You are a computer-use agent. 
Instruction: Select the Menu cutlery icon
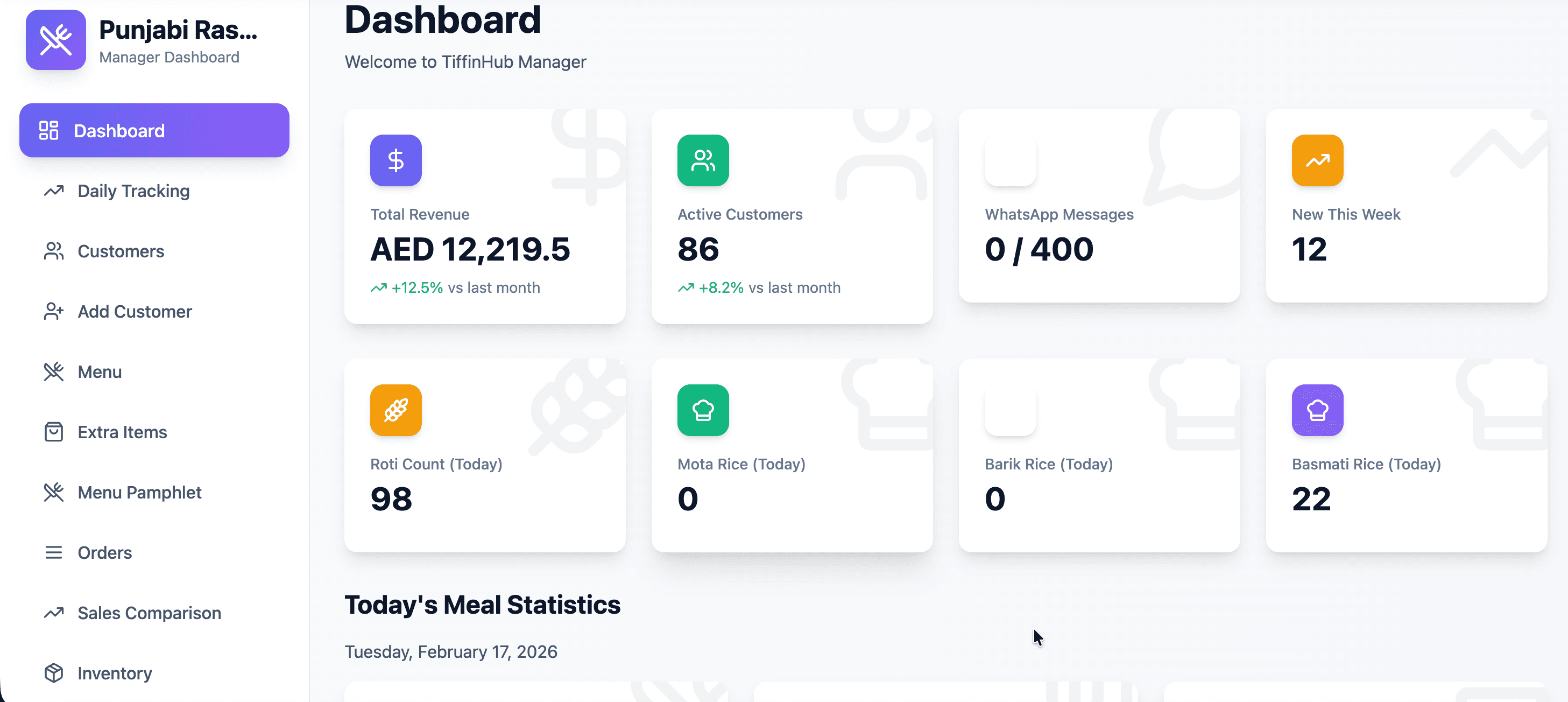(x=54, y=371)
